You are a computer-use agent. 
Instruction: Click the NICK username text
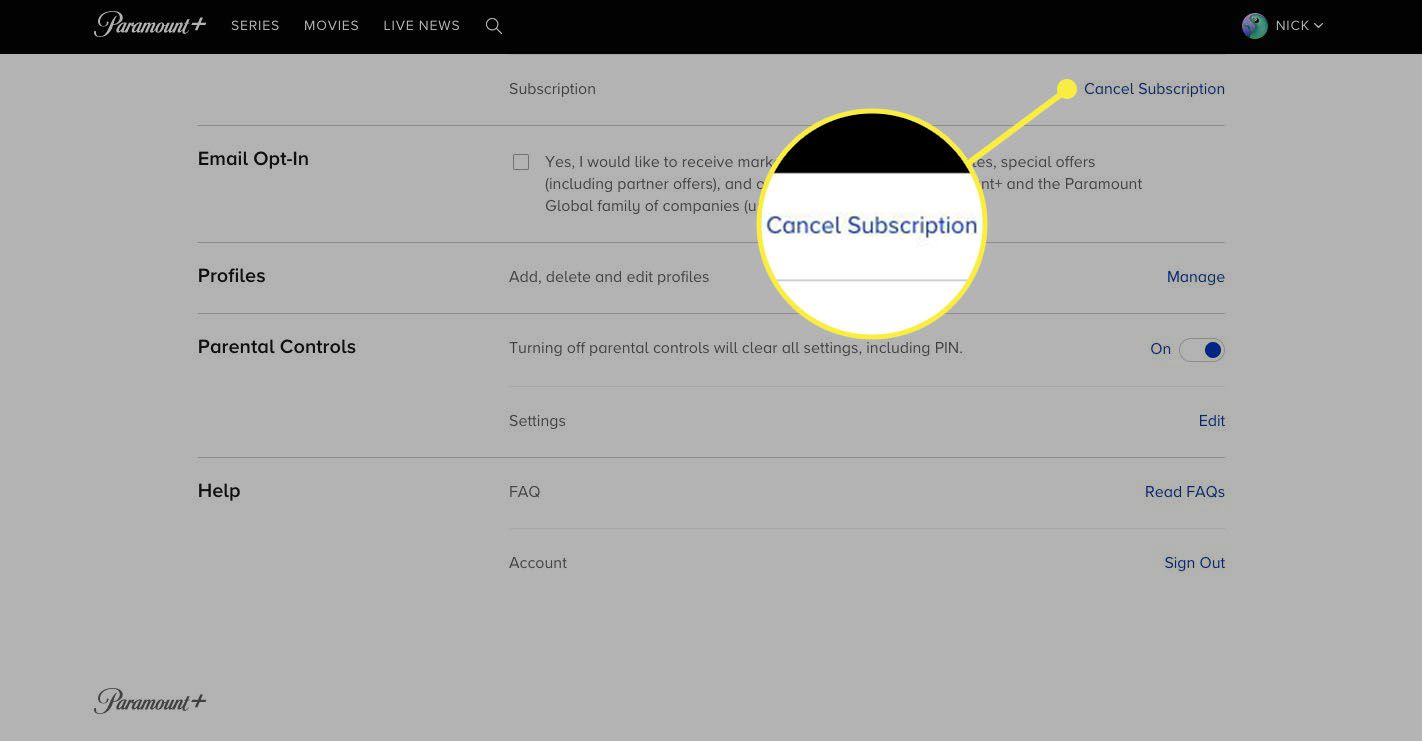tap(1292, 26)
